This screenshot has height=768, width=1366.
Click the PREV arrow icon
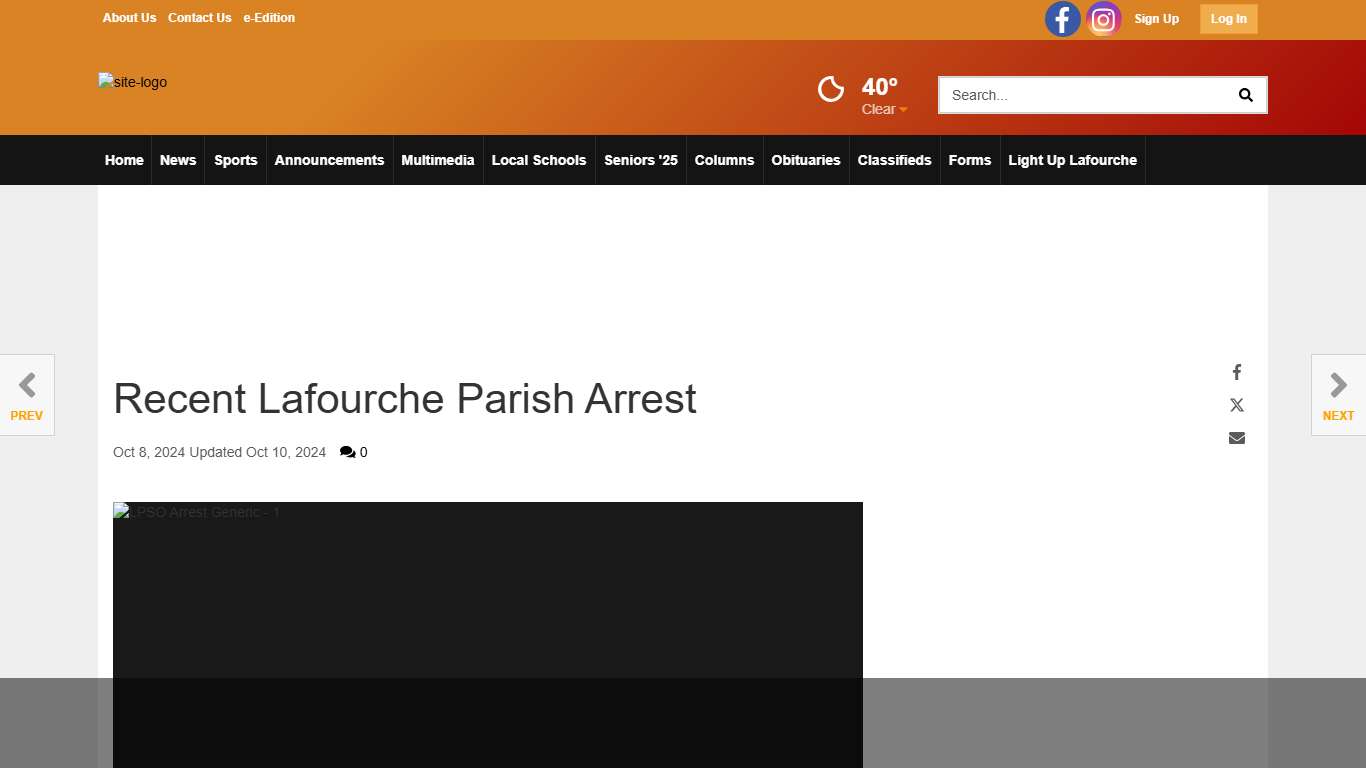point(27,383)
